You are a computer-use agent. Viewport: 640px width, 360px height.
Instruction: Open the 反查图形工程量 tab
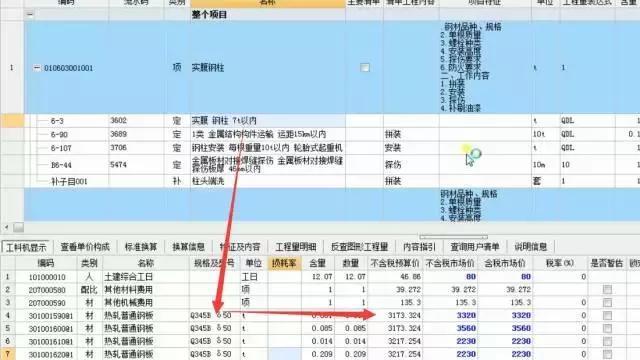359,247
